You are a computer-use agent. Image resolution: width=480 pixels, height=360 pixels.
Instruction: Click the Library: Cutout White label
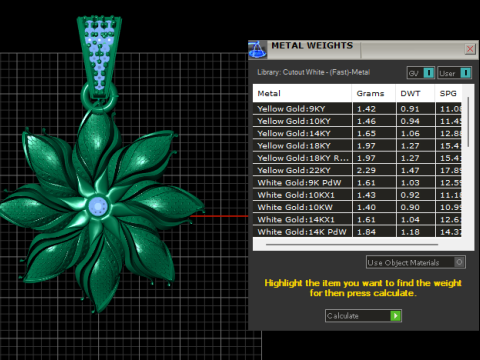click(x=313, y=72)
